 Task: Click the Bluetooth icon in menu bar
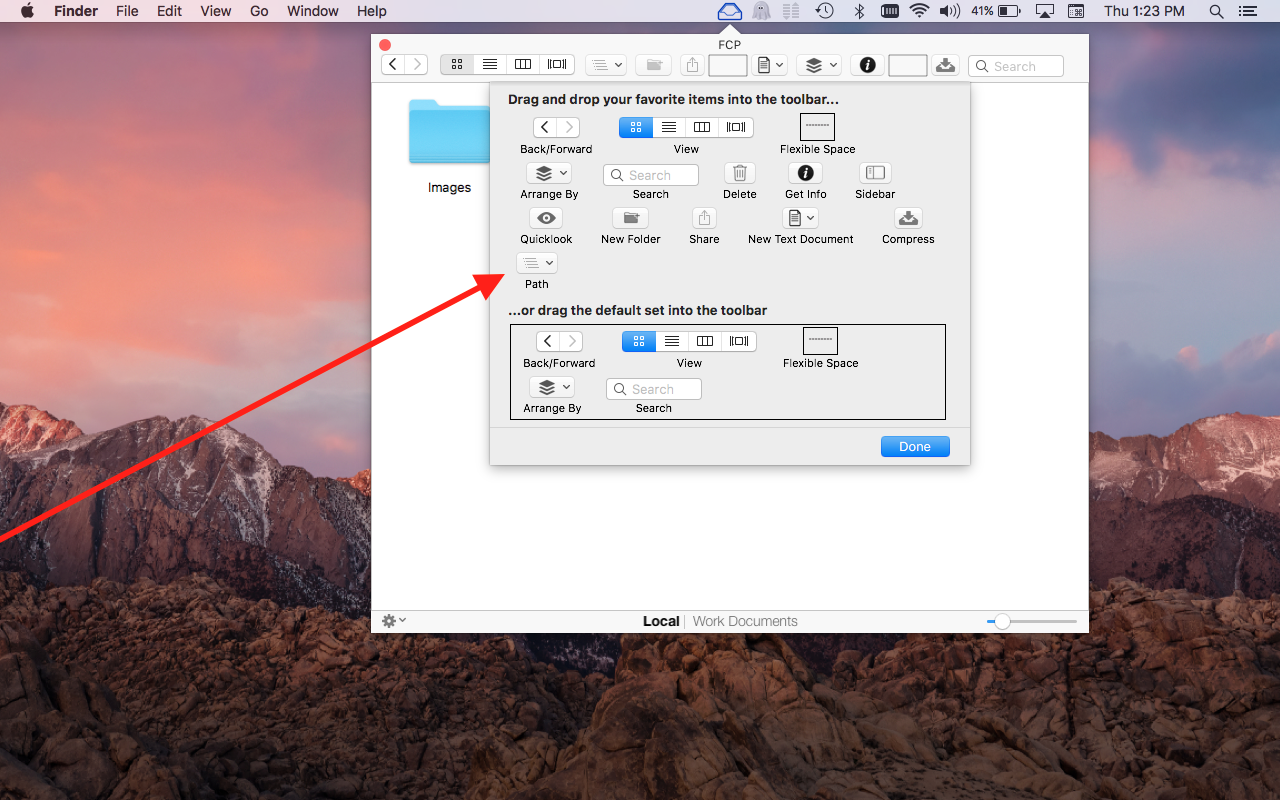click(858, 11)
